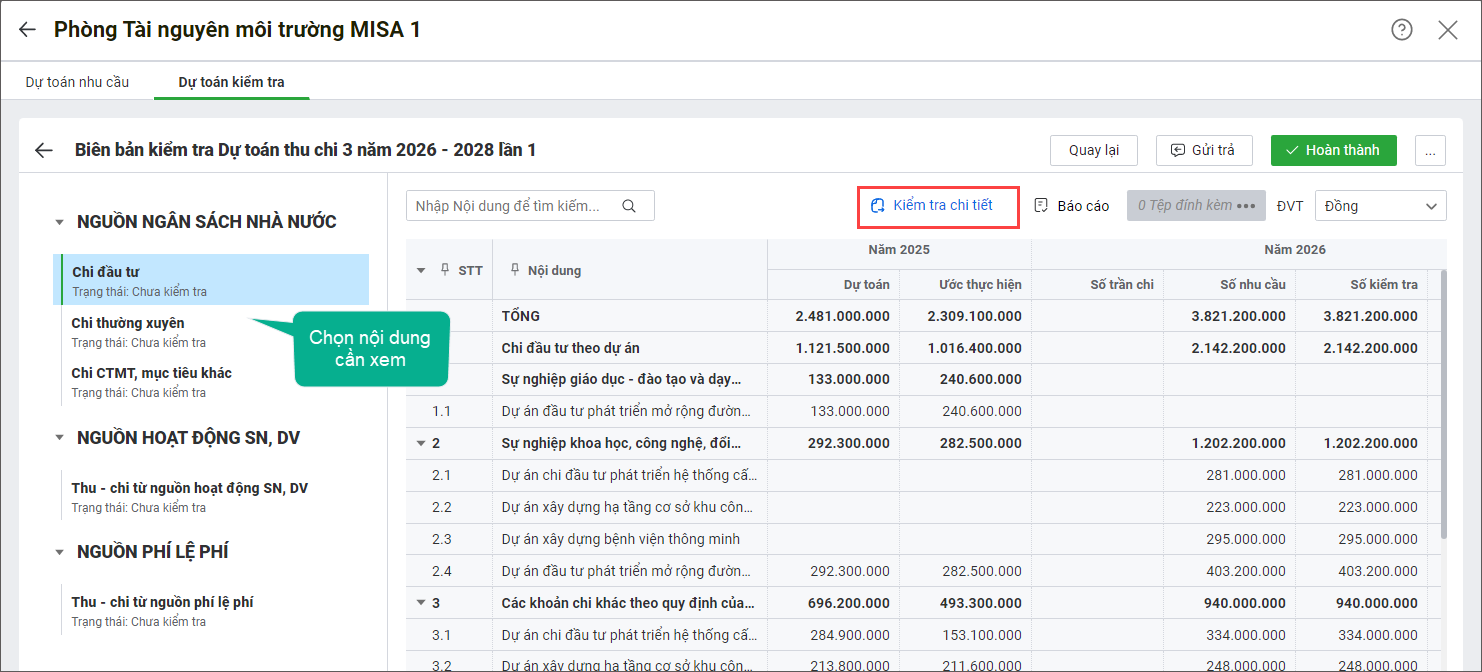Switch to Dự toán nhu cầu tab
Image resolution: width=1482 pixels, height=672 pixels.
pyautogui.click(x=77, y=82)
